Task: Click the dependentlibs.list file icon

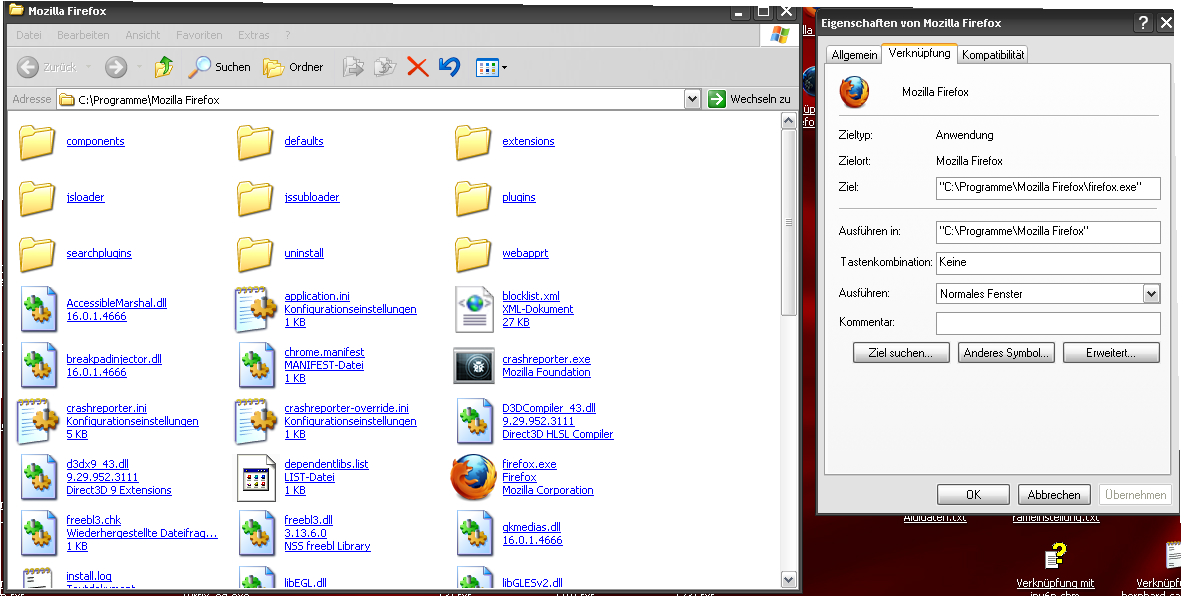Action: (x=256, y=478)
